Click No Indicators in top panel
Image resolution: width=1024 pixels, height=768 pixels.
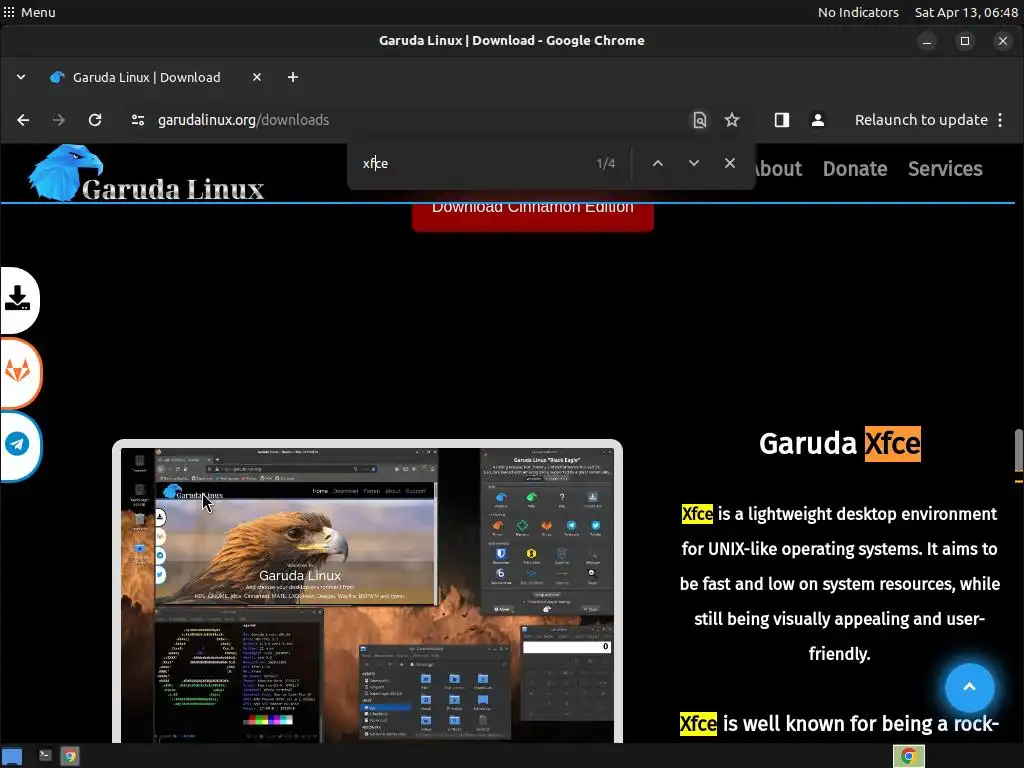coord(858,12)
